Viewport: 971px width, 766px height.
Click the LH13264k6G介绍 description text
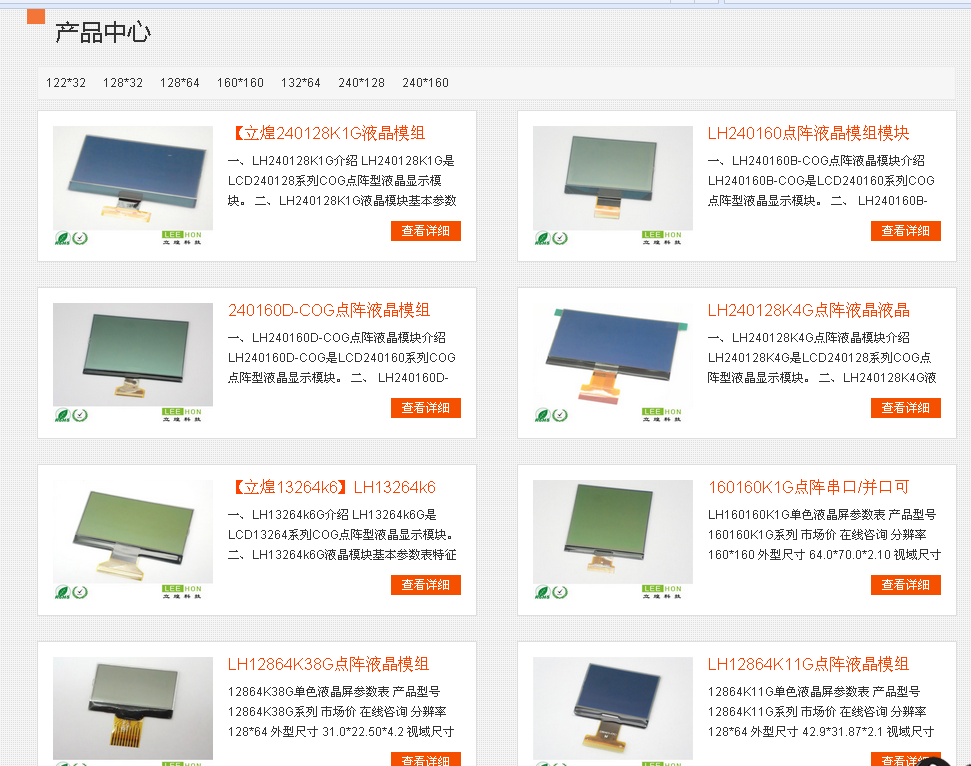tap(342, 535)
